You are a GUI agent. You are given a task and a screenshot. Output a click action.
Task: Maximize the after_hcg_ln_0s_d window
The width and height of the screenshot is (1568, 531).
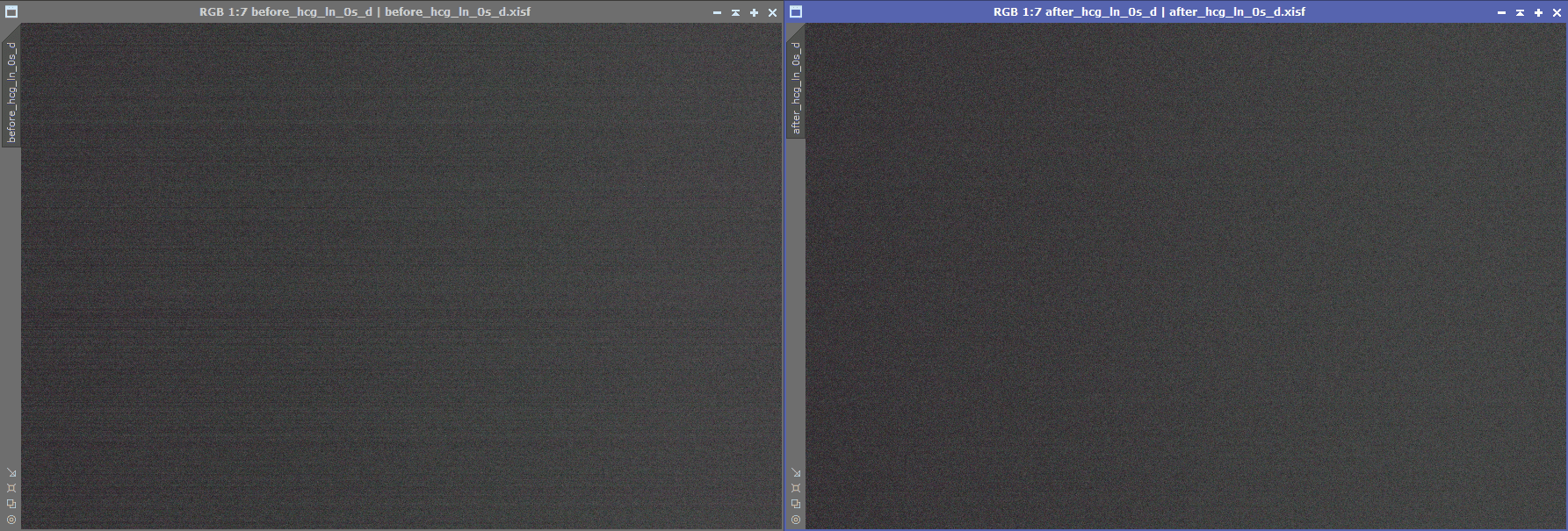tap(1538, 12)
